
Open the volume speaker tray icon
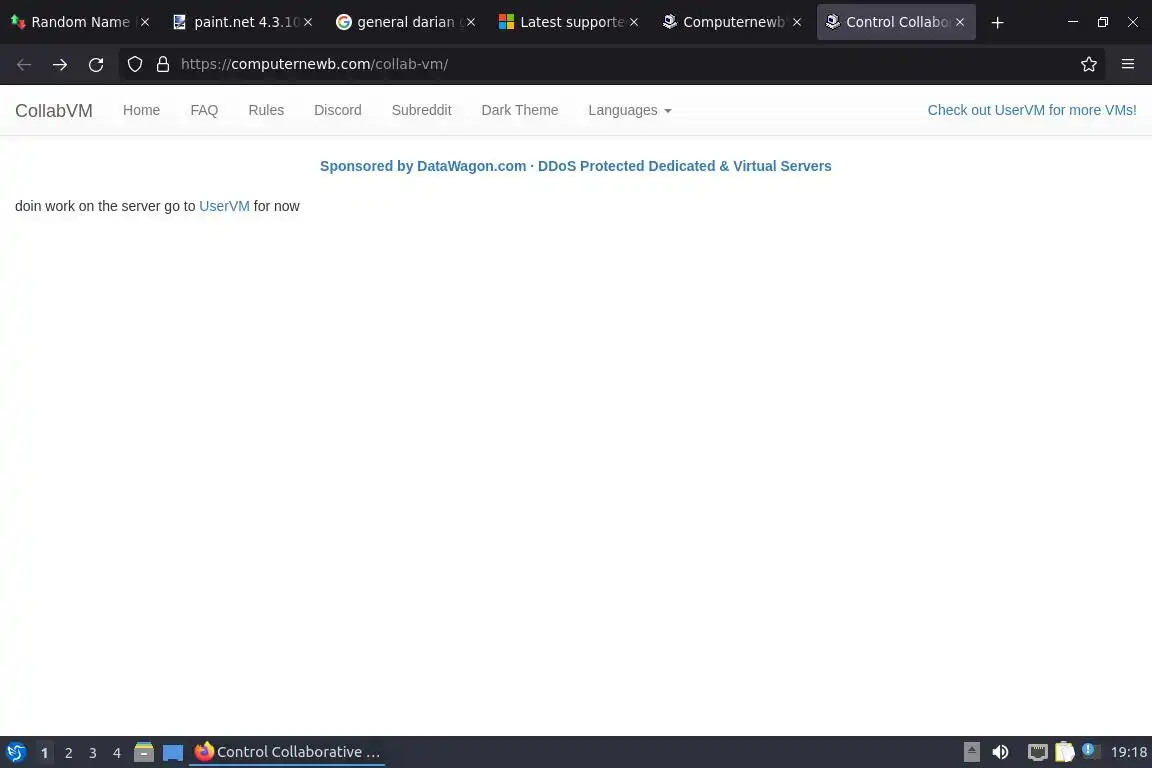1001,753
